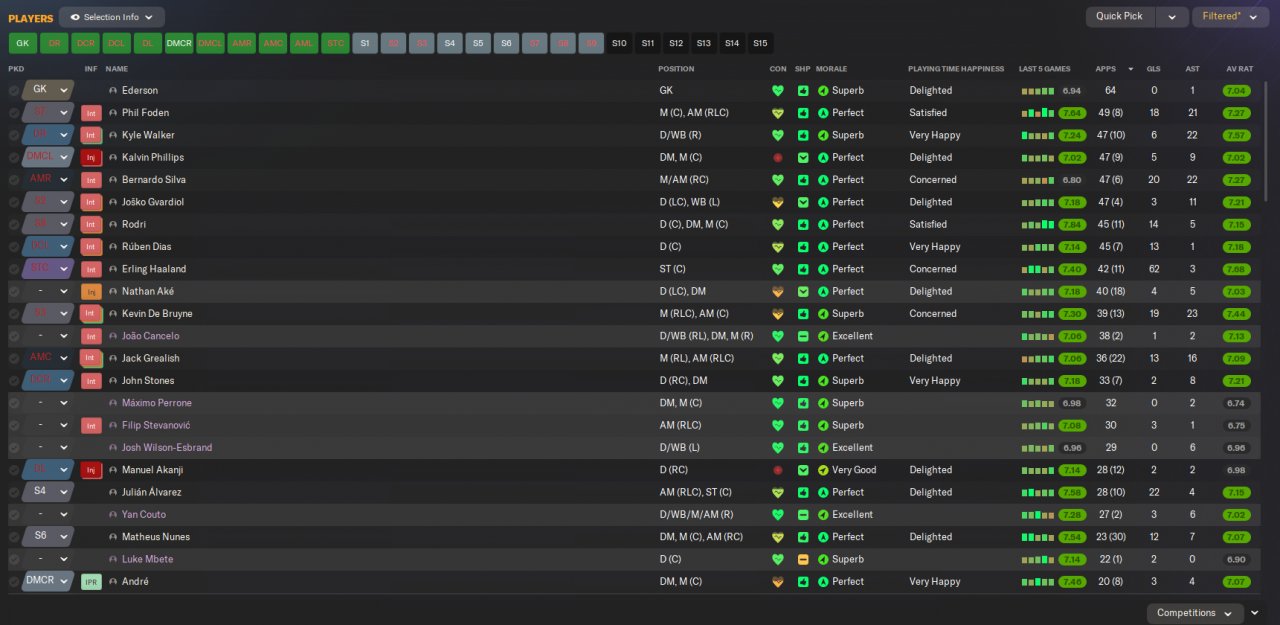Screen dimensions: 1280x625
Task: Open the Filtered dropdown menu
Action: pos(1230,17)
